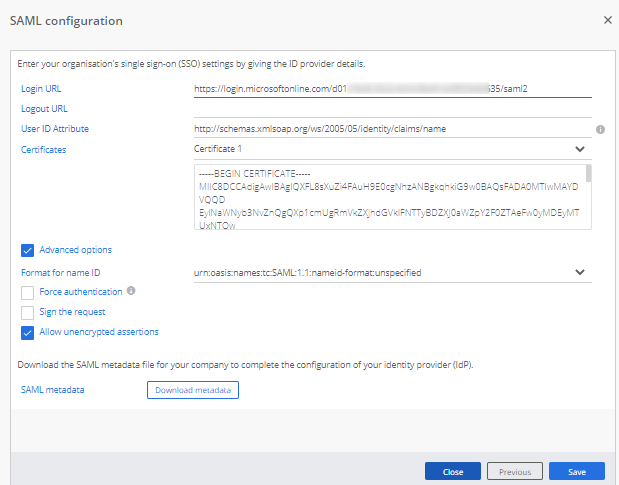The image size is (619, 485).
Task: Tick the Sign the request checkbox
Action: coord(28,312)
